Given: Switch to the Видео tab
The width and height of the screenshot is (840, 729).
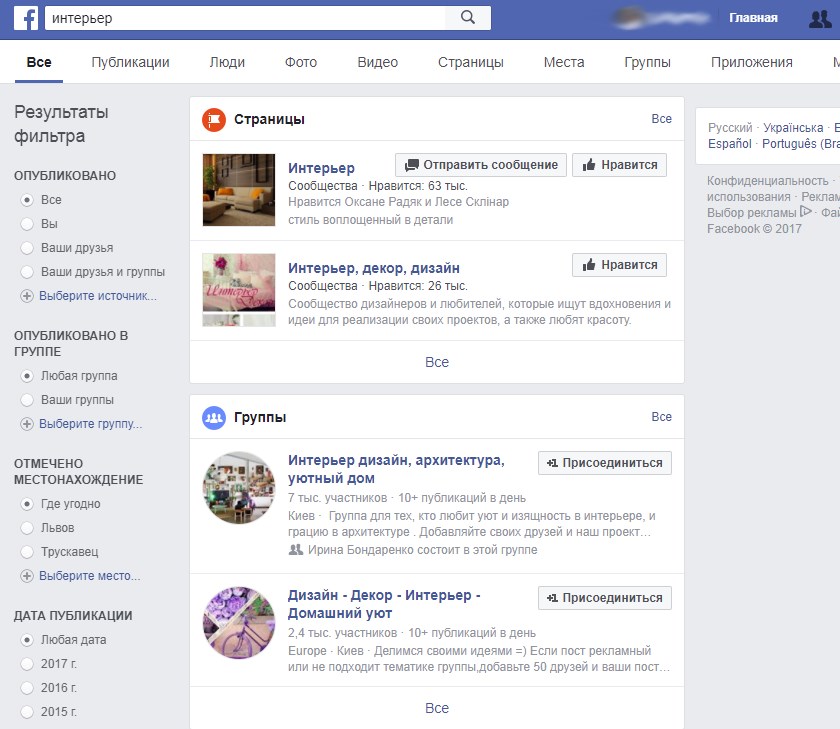Looking at the screenshot, I should pos(378,62).
